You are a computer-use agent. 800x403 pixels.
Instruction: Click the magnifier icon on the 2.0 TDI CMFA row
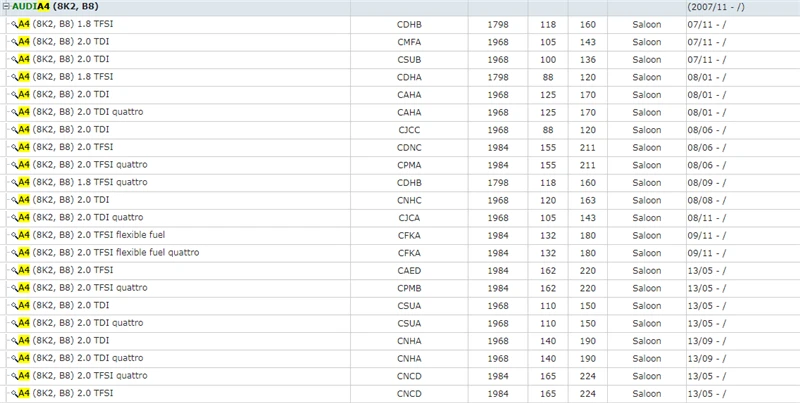click(x=14, y=42)
